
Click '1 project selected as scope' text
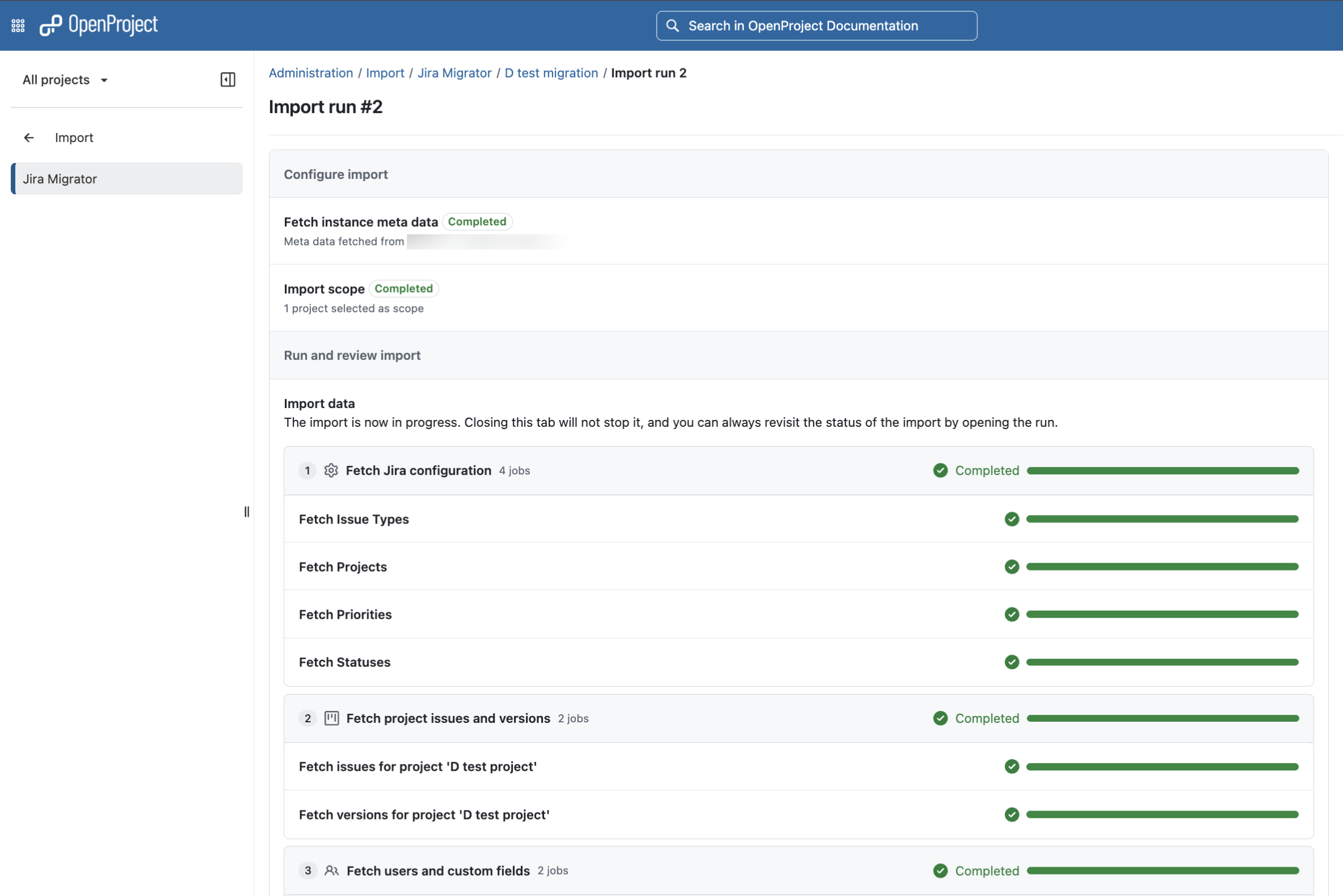[x=354, y=308]
